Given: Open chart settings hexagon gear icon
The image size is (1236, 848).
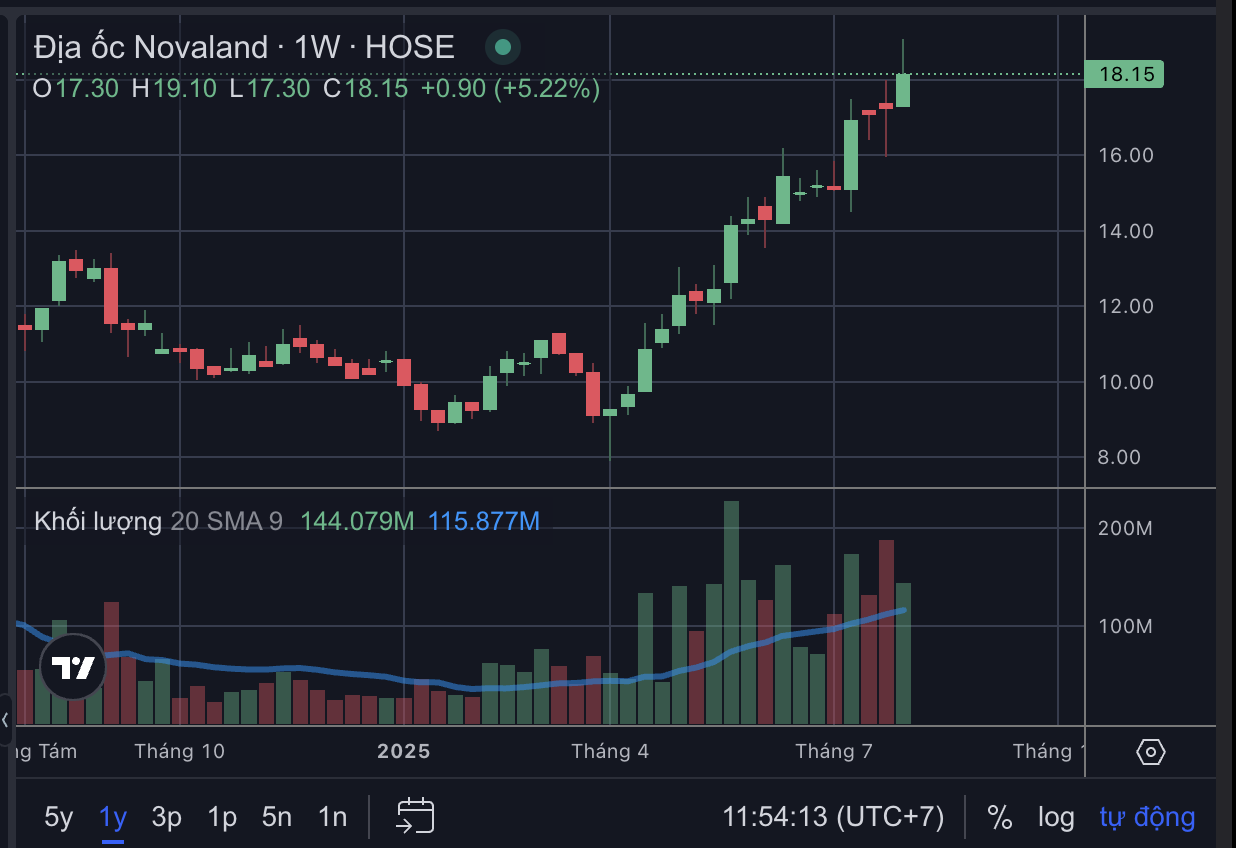Looking at the screenshot, I should coord(1151,751).
